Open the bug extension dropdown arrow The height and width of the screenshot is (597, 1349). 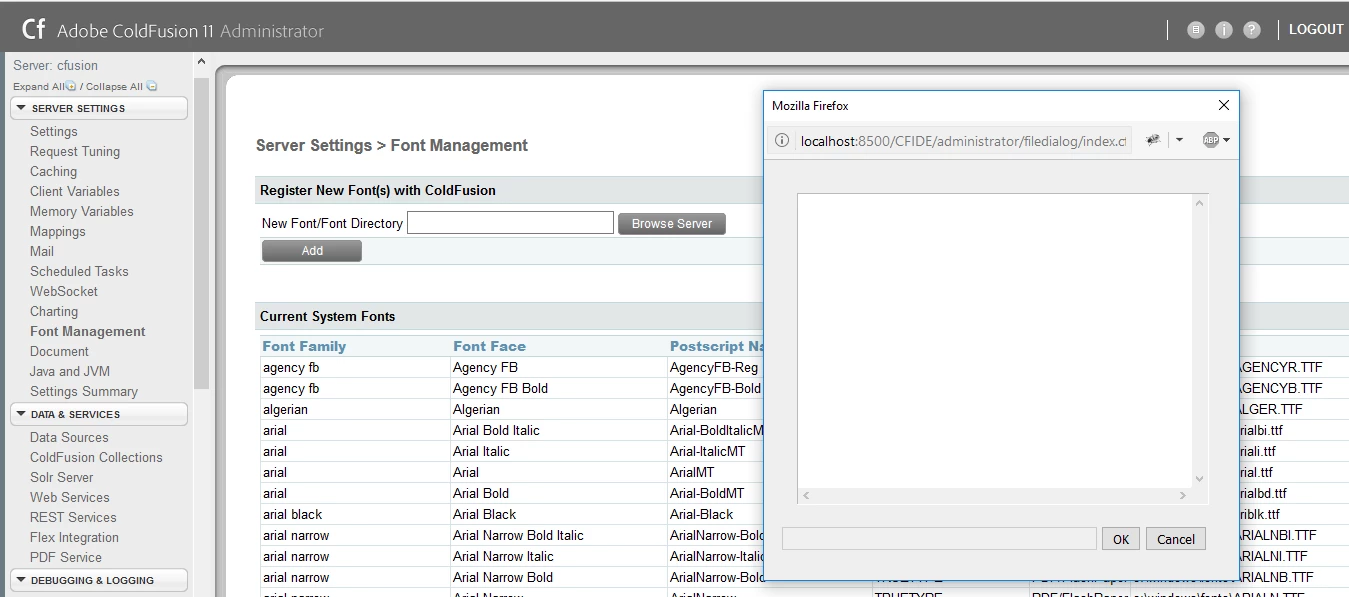coord(1179,141)
